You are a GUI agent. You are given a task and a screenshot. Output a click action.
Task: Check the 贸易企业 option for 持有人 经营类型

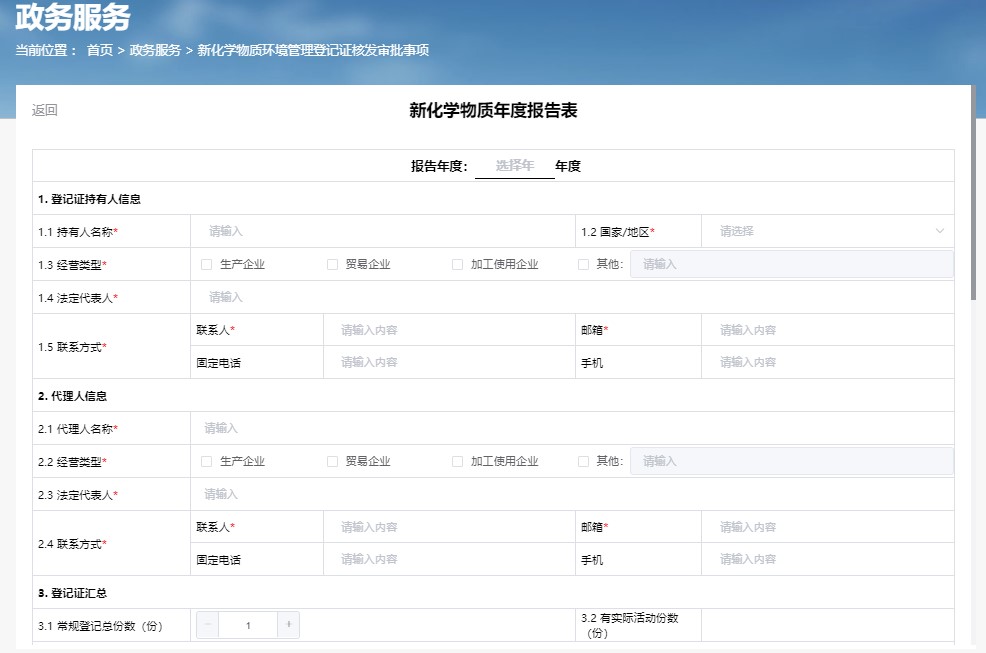[x=332, y=264]
